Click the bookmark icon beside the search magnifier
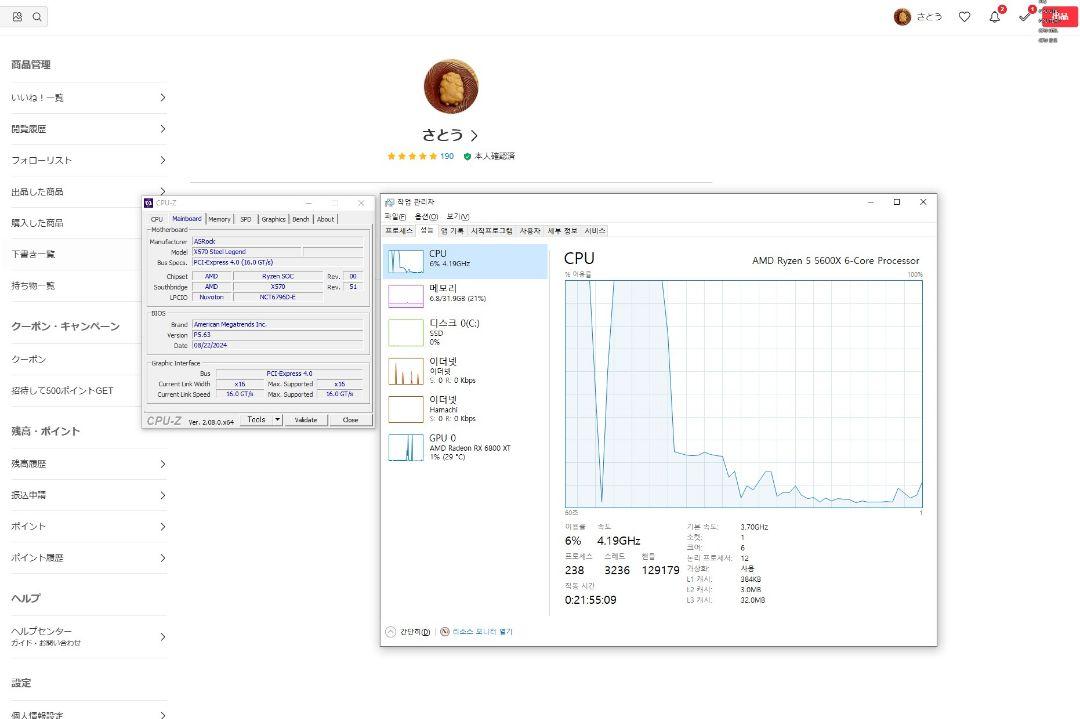Screen dimensions: 1080x719 click(x=17, y=17)
